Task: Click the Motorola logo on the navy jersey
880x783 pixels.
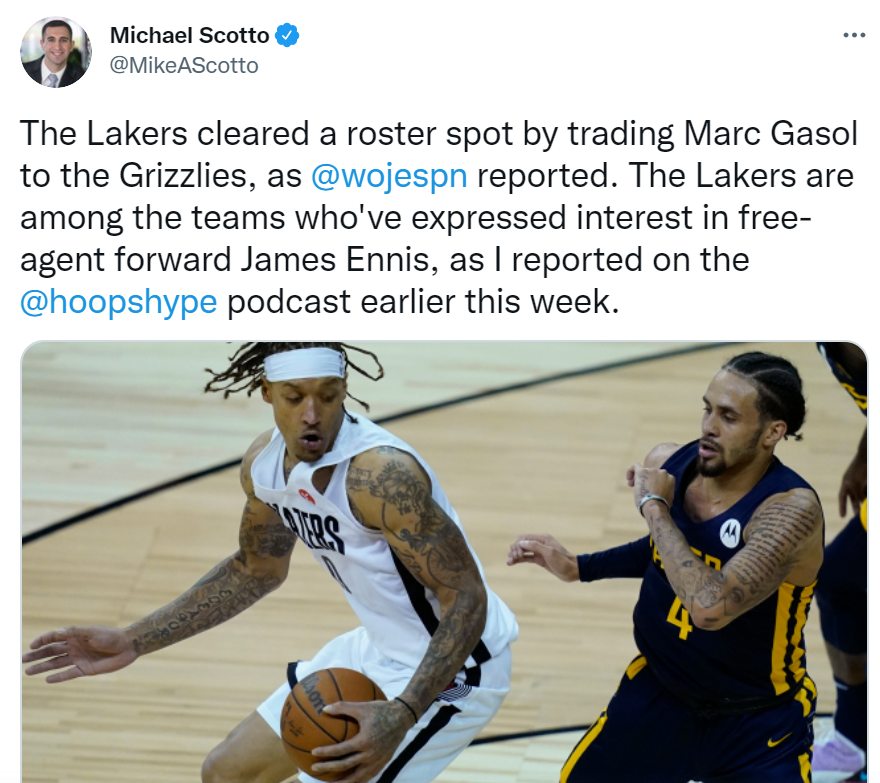Action: click(730, 533)
